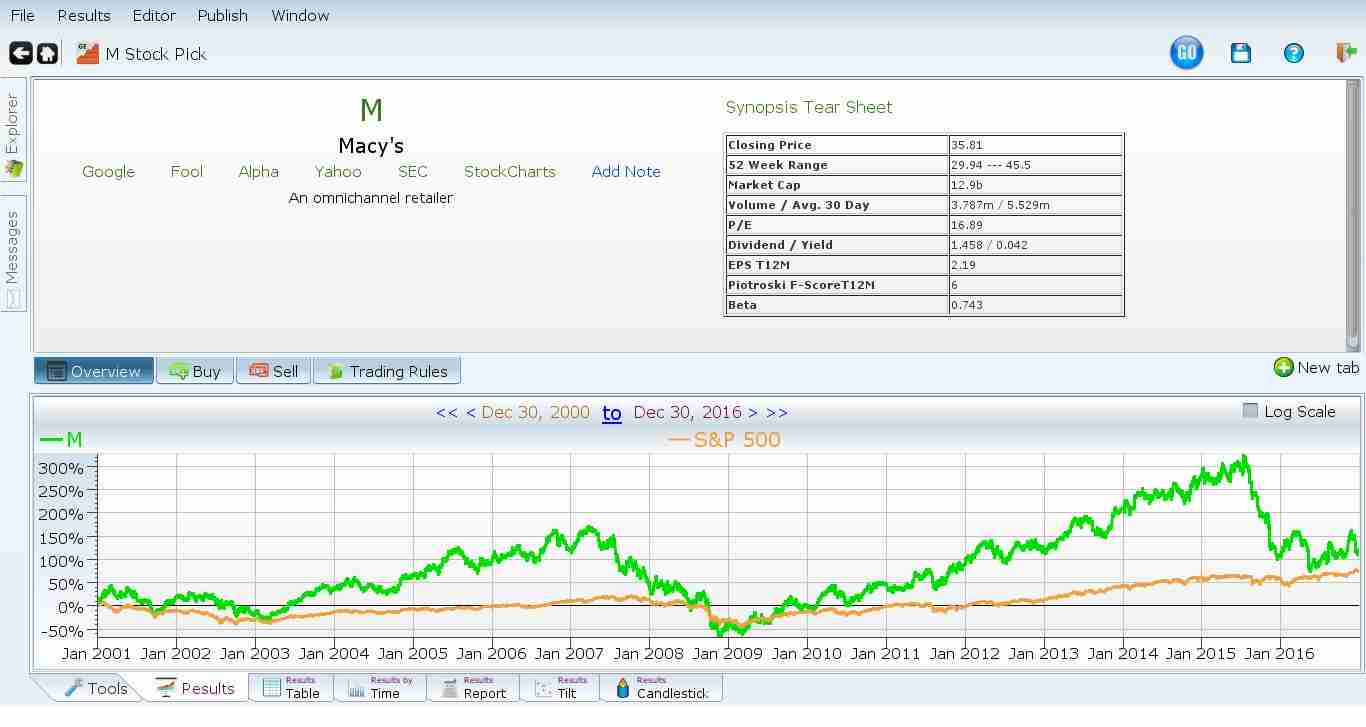Open the File menu

coord(22,15)
